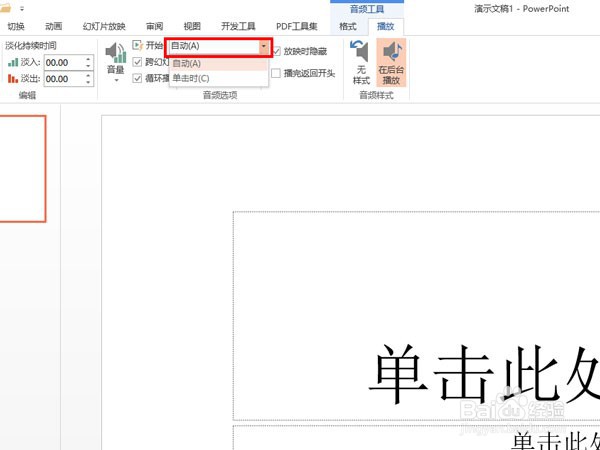This screenshot has width=600, height=450.
Task: Click the 音频样式 group label
Action: (x=376, y=95)
